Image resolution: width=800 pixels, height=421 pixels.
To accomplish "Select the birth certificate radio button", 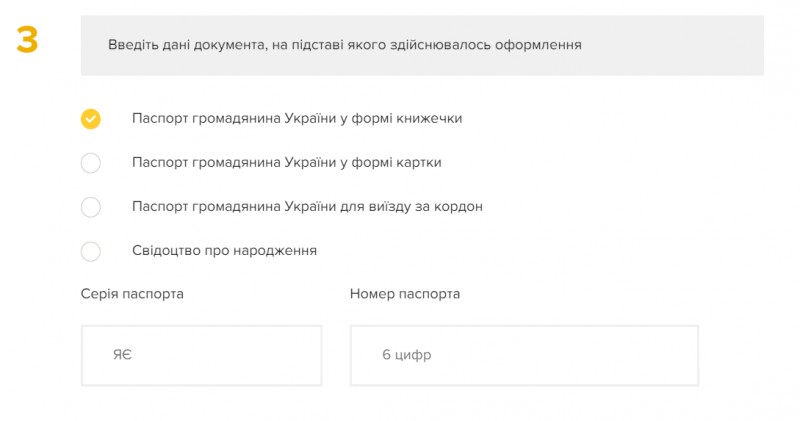I will click(x=91, y=251).
